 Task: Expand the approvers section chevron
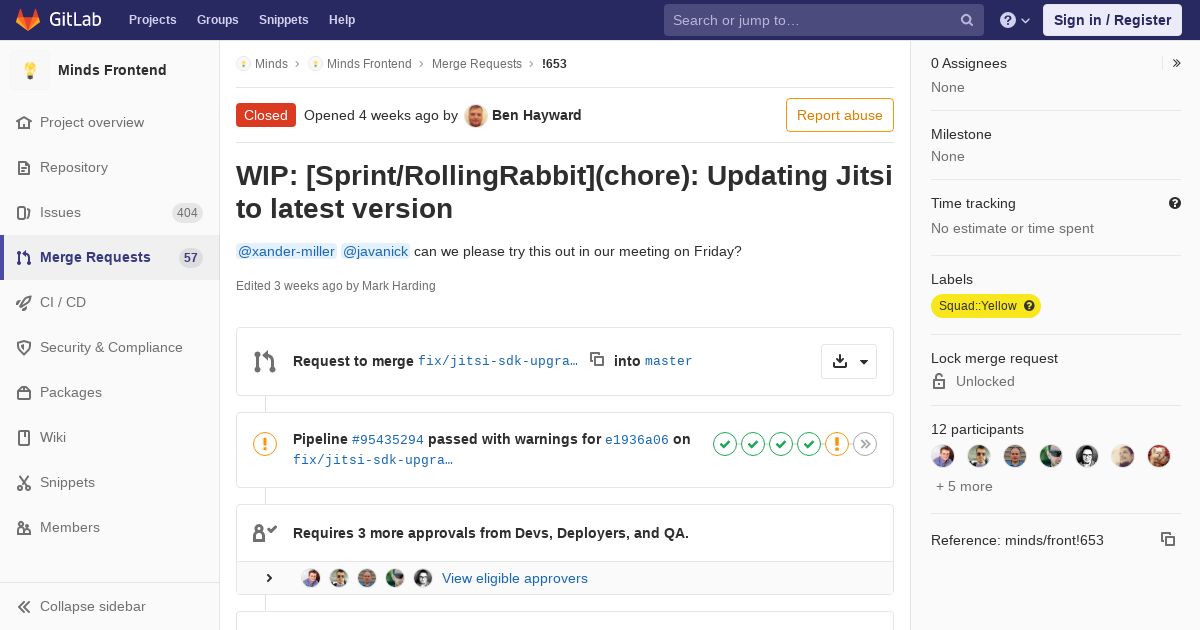(x=269, y=578)
